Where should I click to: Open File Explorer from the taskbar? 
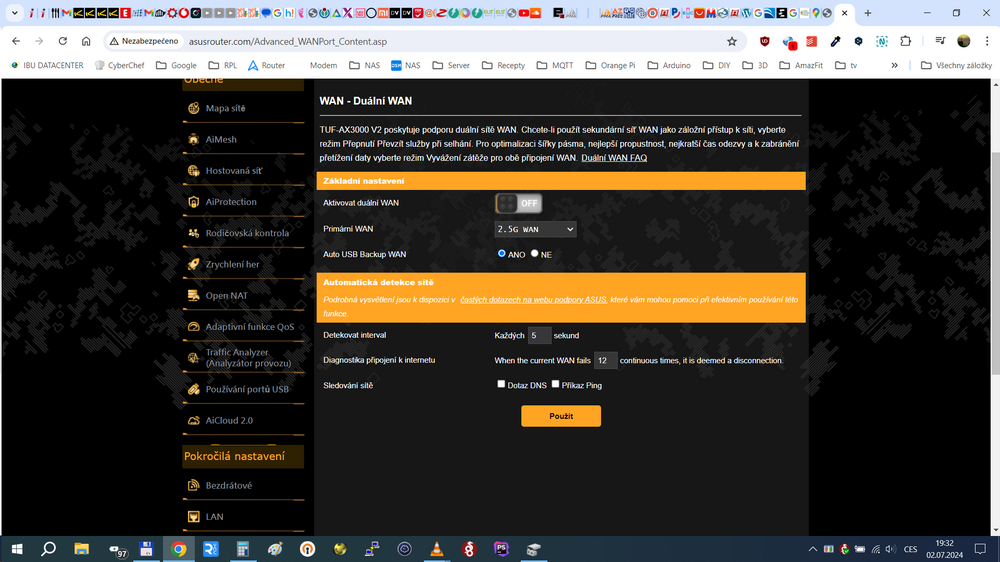point(81,549)
